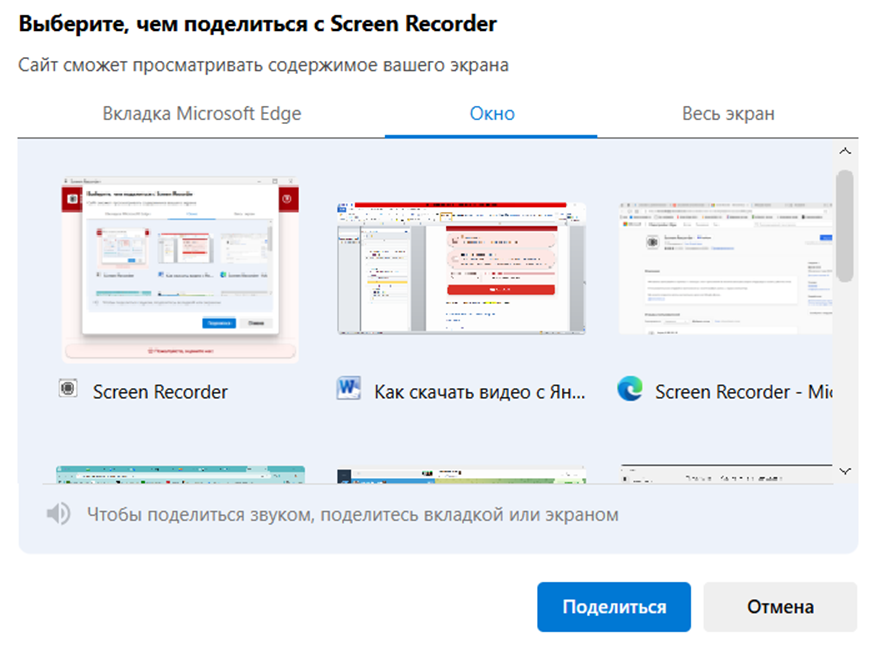Click the speaker icon near audio hint
876x652 pixels.
point(58,513)
